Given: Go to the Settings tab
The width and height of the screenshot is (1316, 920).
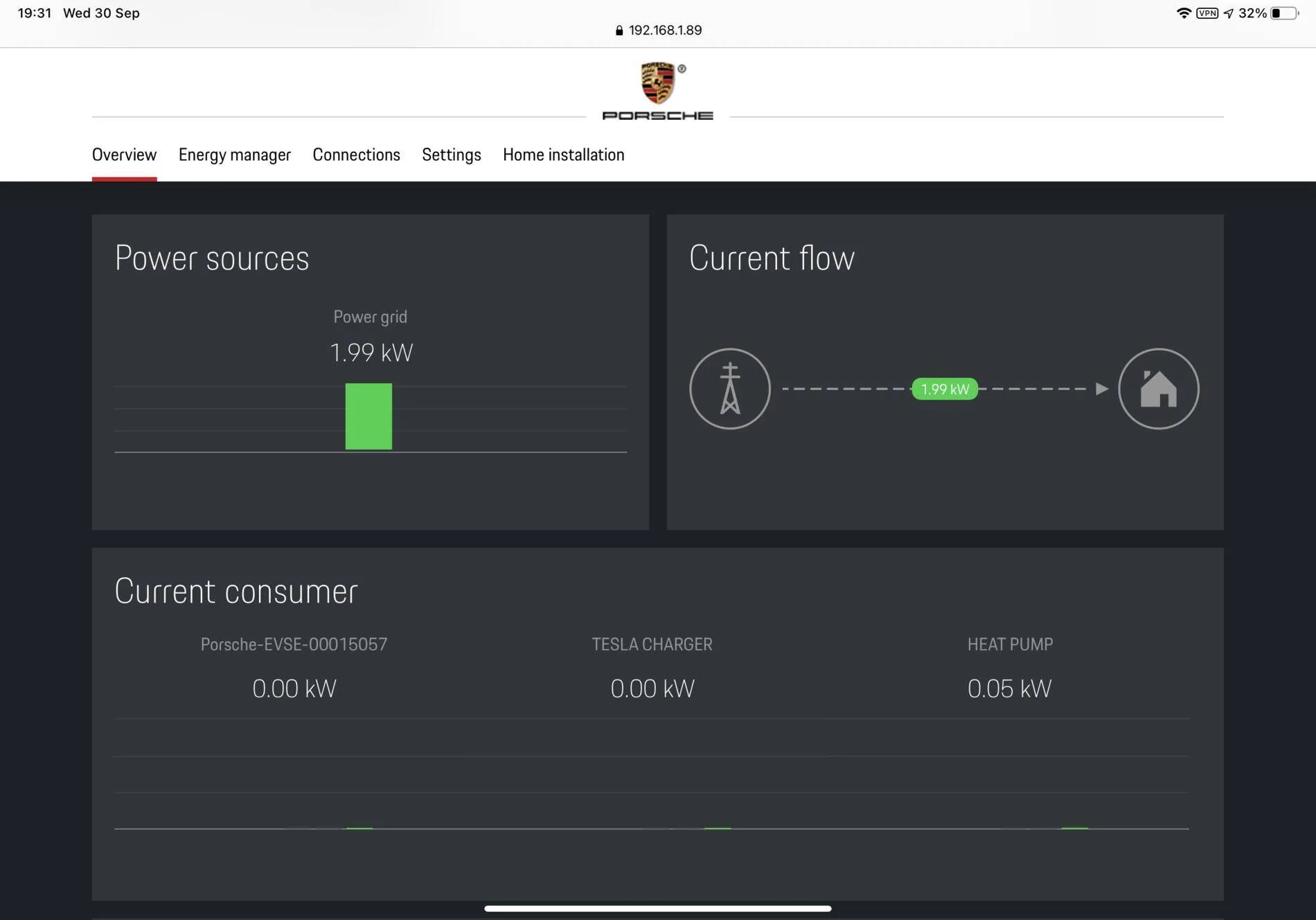Looking at the screenshot, I should tap(452, 154).
